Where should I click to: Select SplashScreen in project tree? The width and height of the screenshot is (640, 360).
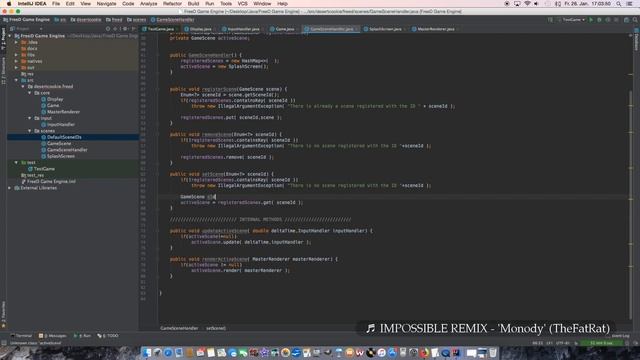(x=58, y=156)
